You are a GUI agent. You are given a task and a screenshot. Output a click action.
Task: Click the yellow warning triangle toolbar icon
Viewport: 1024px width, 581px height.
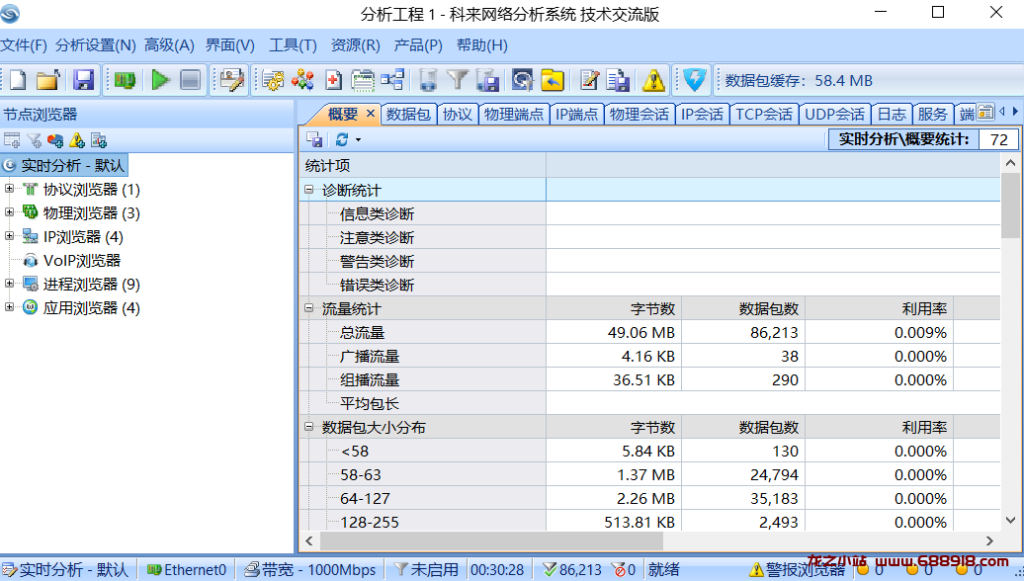(654, 80)
